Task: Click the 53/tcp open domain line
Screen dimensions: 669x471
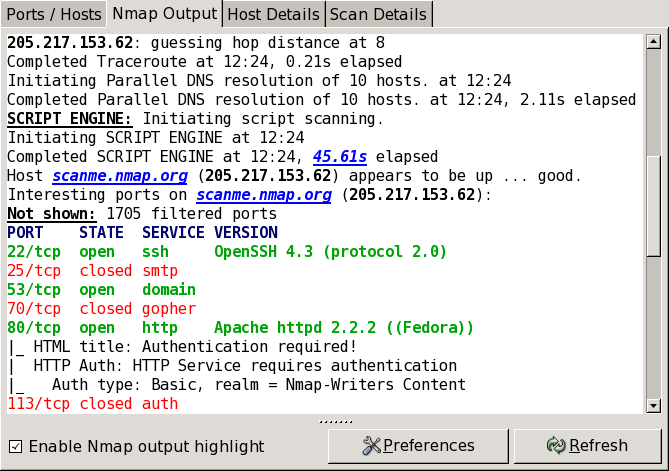Action: [x=100, y=290]
